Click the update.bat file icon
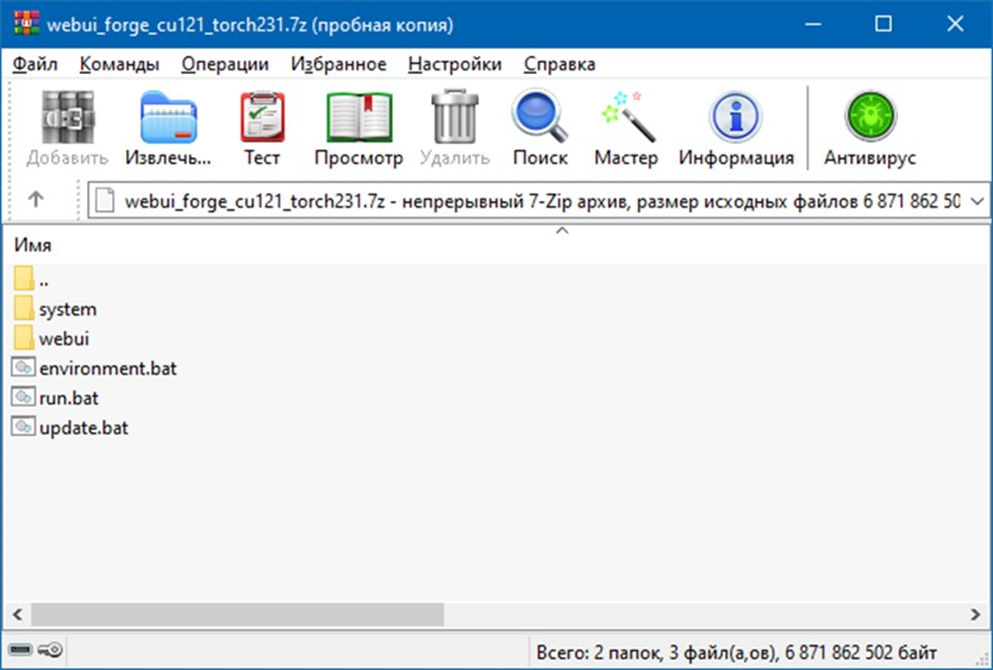This screenshot has width=993, height=670. [23, 427]
